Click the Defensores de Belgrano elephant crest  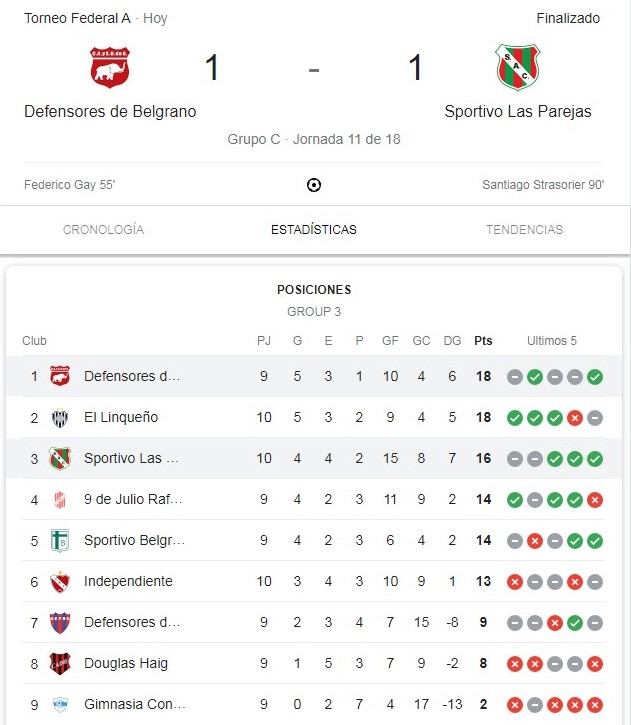[110, 67]
